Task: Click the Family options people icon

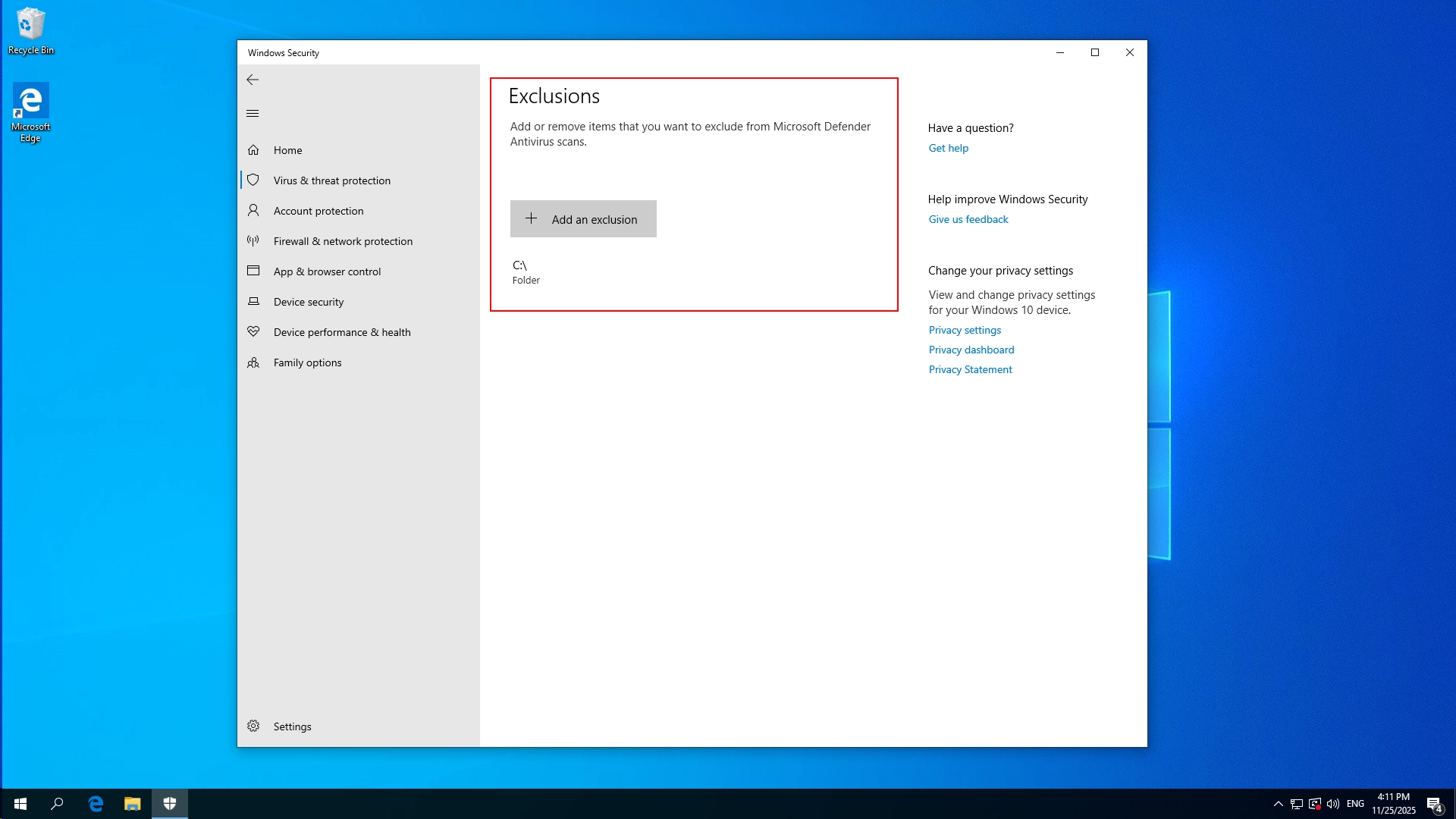Action: click(253, 362)
